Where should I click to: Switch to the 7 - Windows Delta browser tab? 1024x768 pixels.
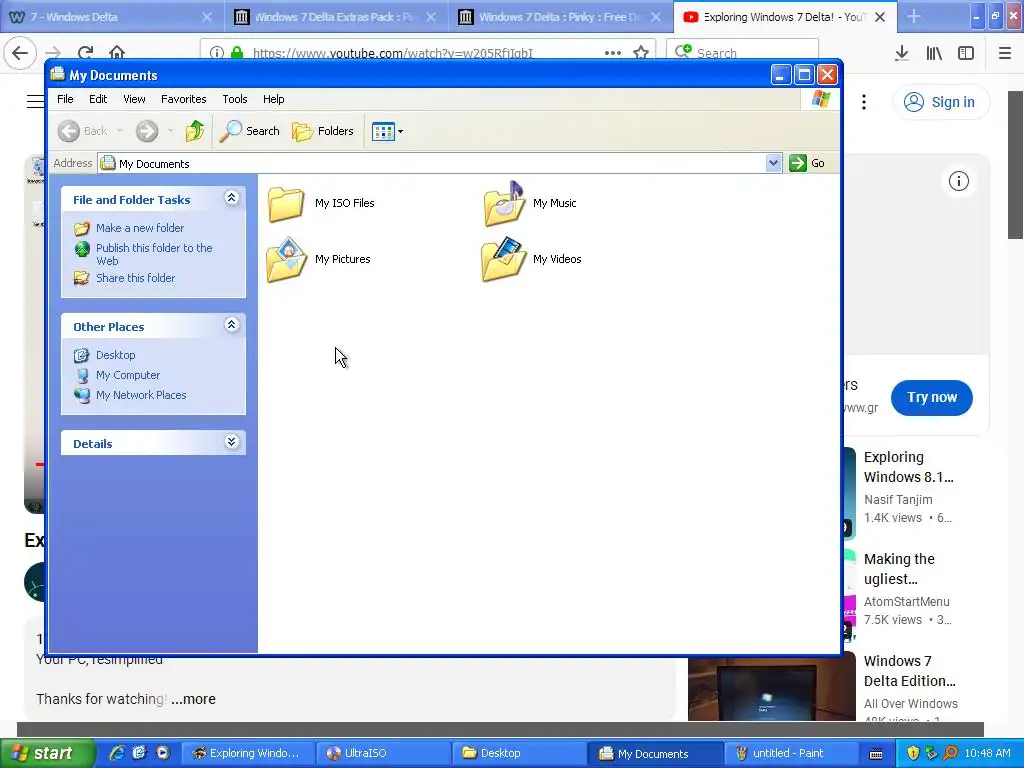(112, 17)
